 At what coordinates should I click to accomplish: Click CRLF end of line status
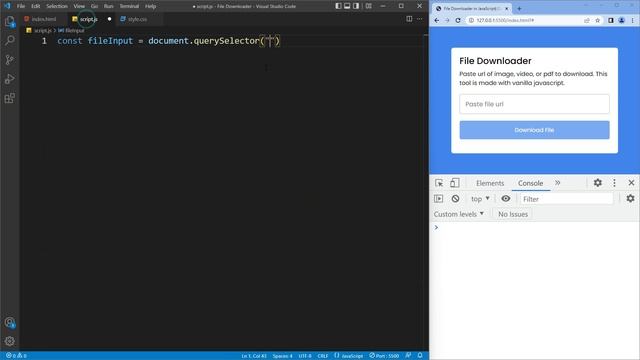point(323,356)
